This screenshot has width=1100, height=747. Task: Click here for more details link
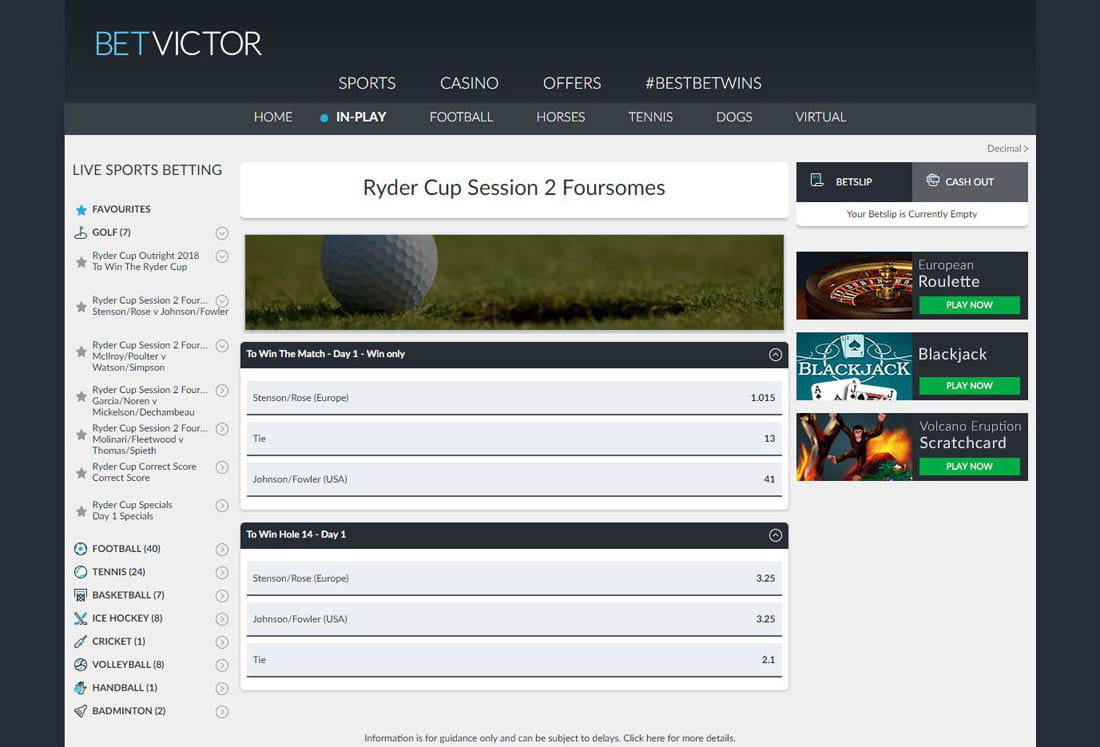(679, 738)
